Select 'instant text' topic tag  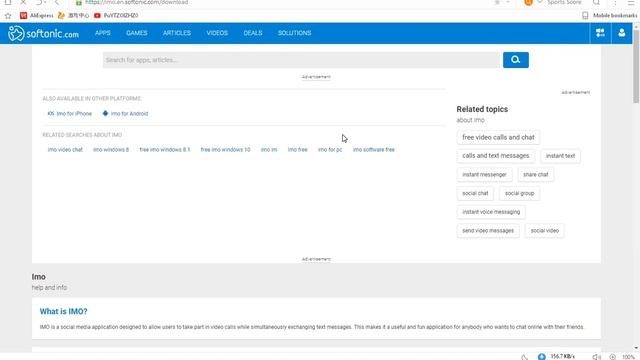pos(560,156)
